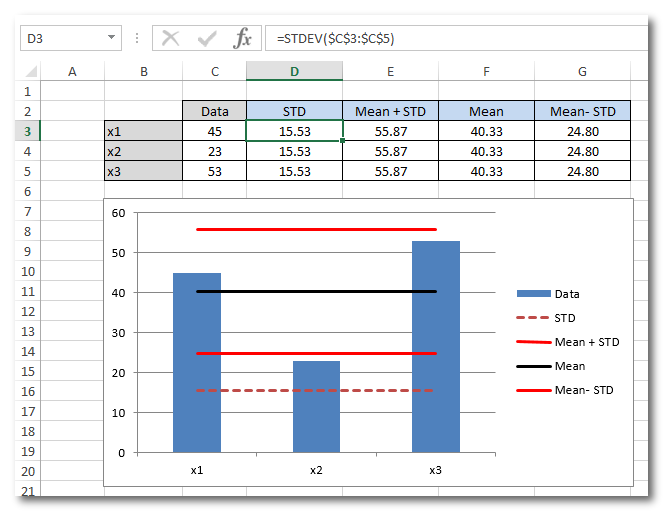Select column G header

point(582,71)
